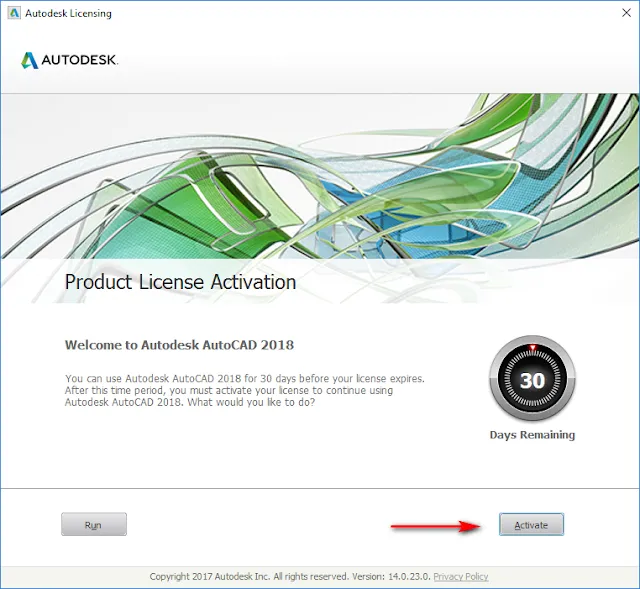The width and height of the screenshot is (640, 589).
Task: Click the Autodesk Licensing title bar icon
Action: point(14,14)
